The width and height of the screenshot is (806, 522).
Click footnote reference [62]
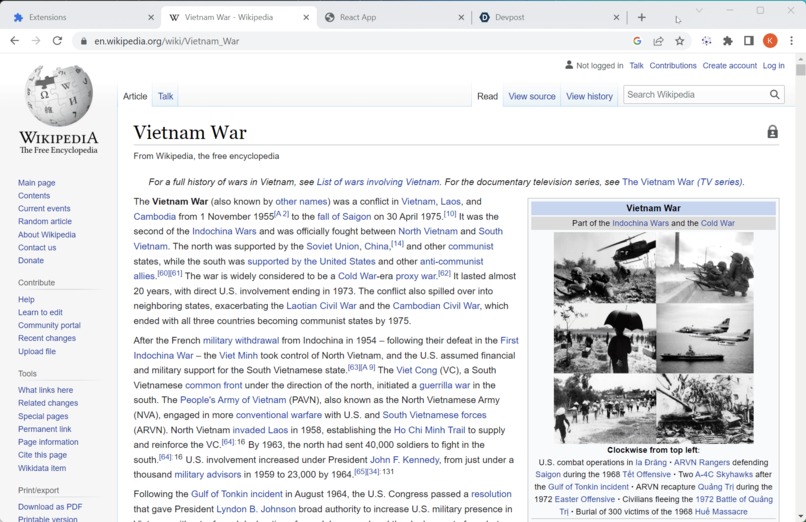pos(444,273)
